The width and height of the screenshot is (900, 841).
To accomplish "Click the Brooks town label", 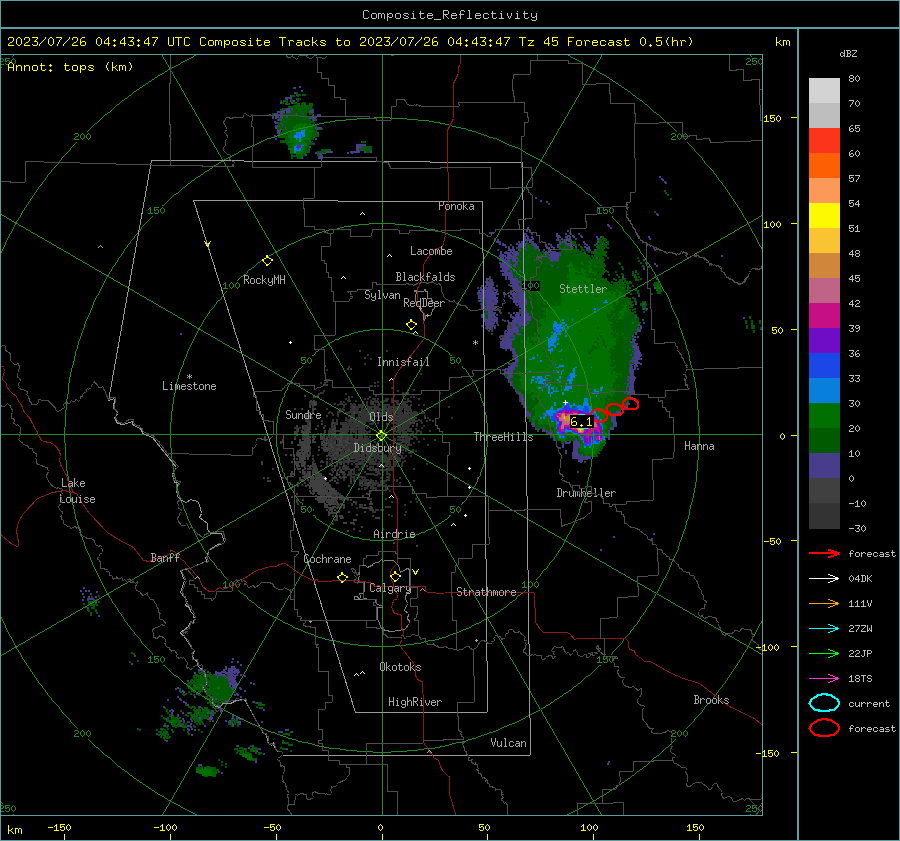I will tap(711, 700).
